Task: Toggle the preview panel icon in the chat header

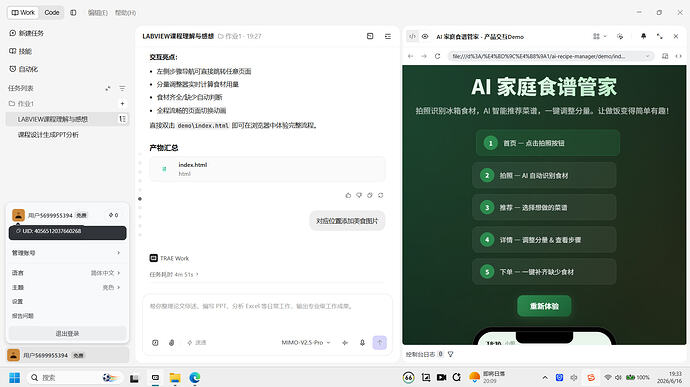Action: coord(370,36)
